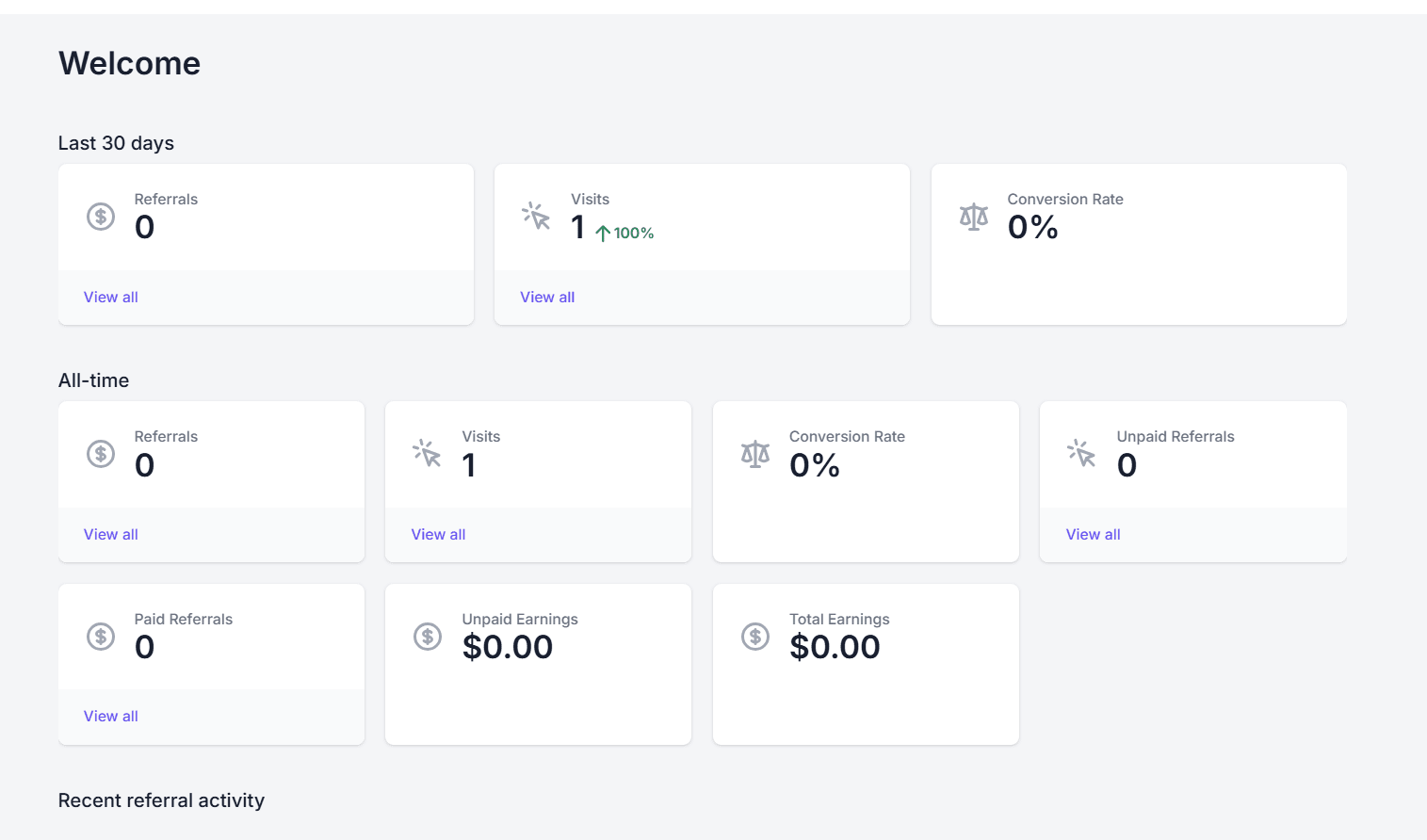This screenshot has width=1427, height=840.
Task: Follow View all link in All-time Visits
Action: tap(438, 535)
